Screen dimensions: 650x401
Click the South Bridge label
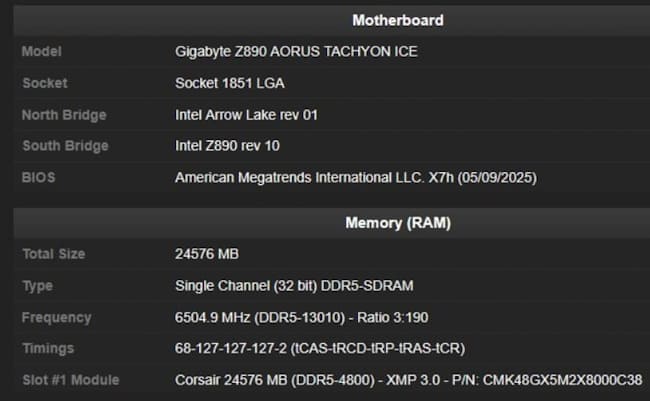click(65, 146)
